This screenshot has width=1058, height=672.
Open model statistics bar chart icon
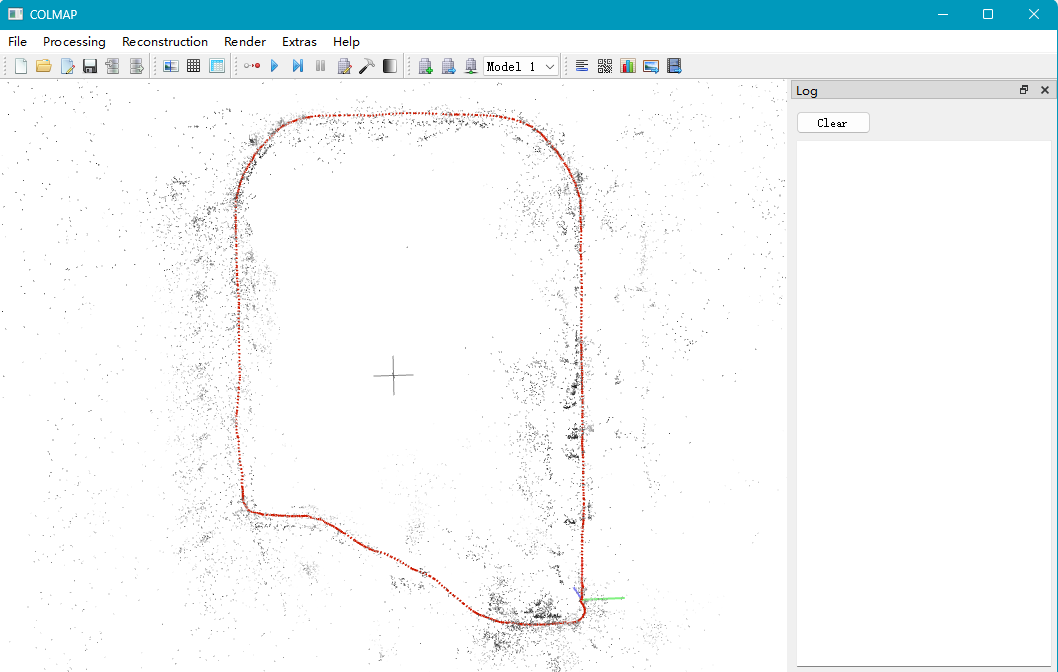[x=628, y=66]
